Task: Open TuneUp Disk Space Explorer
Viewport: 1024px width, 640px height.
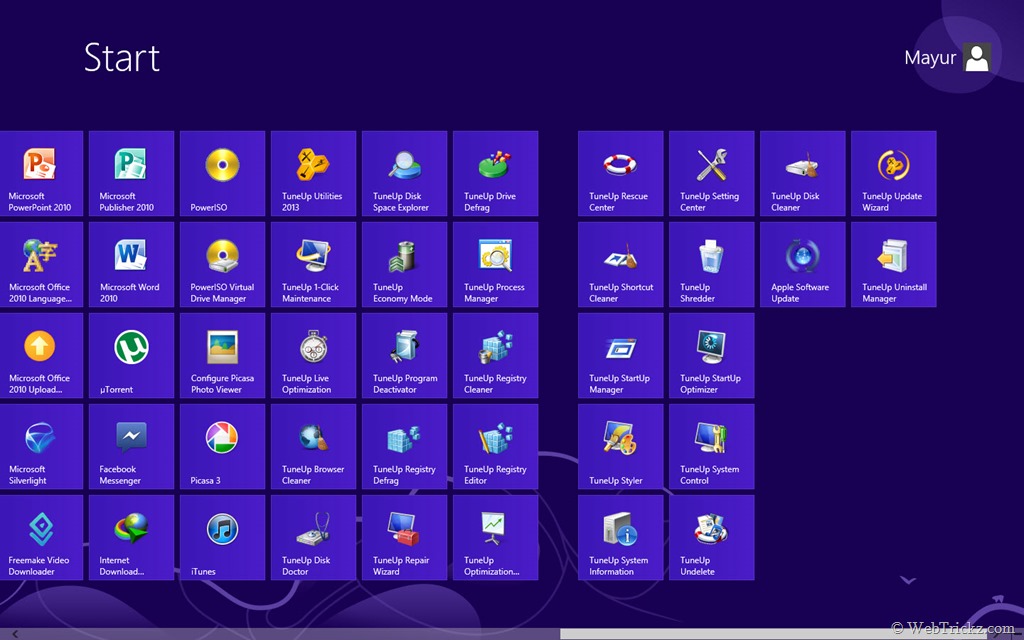Action: pyautogui.click(x=405, y=173)
